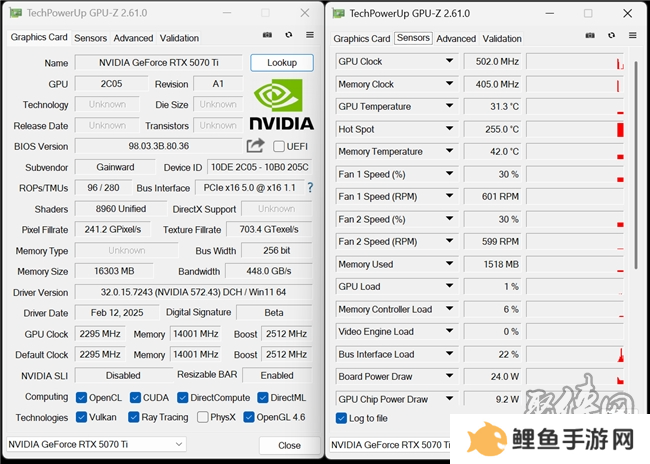
Task: Expand the GPU Clock sensor dropdown
Action: tap(449, 61)
